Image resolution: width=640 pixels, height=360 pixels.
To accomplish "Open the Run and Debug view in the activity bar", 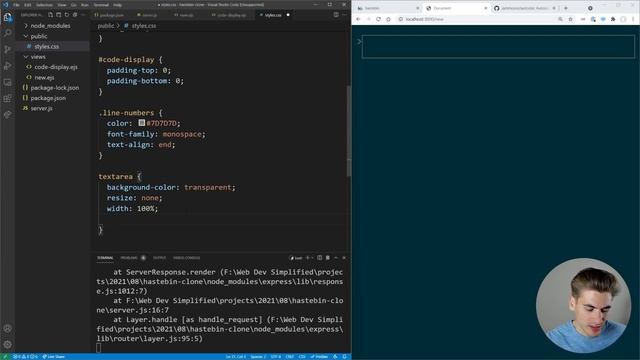I will click(x=7, y=65).
